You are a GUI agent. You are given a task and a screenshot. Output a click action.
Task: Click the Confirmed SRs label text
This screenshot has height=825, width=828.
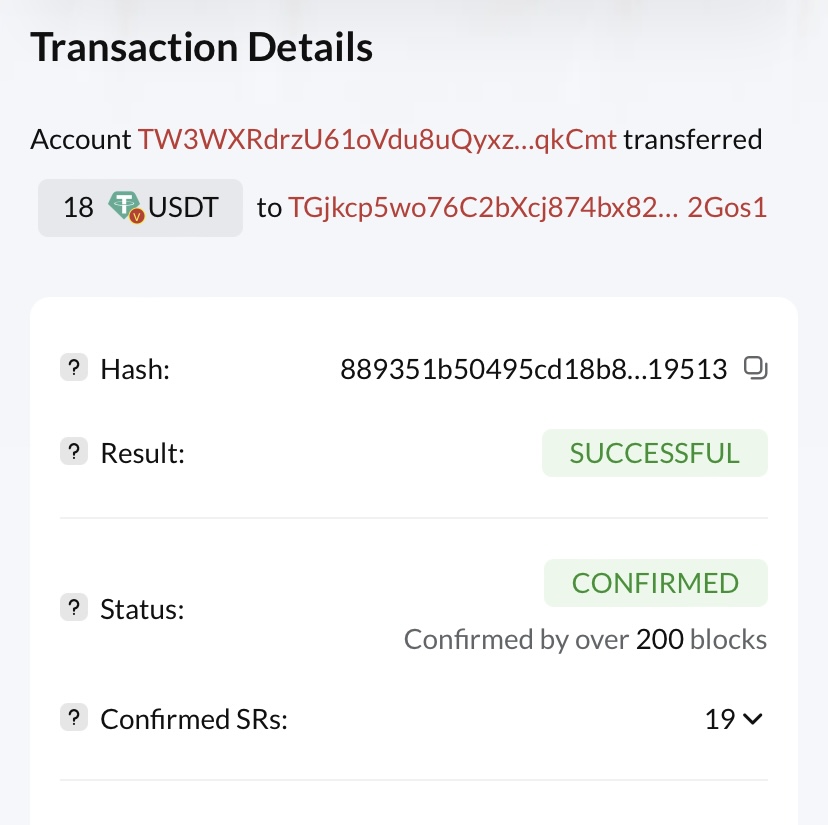point(194,718)
